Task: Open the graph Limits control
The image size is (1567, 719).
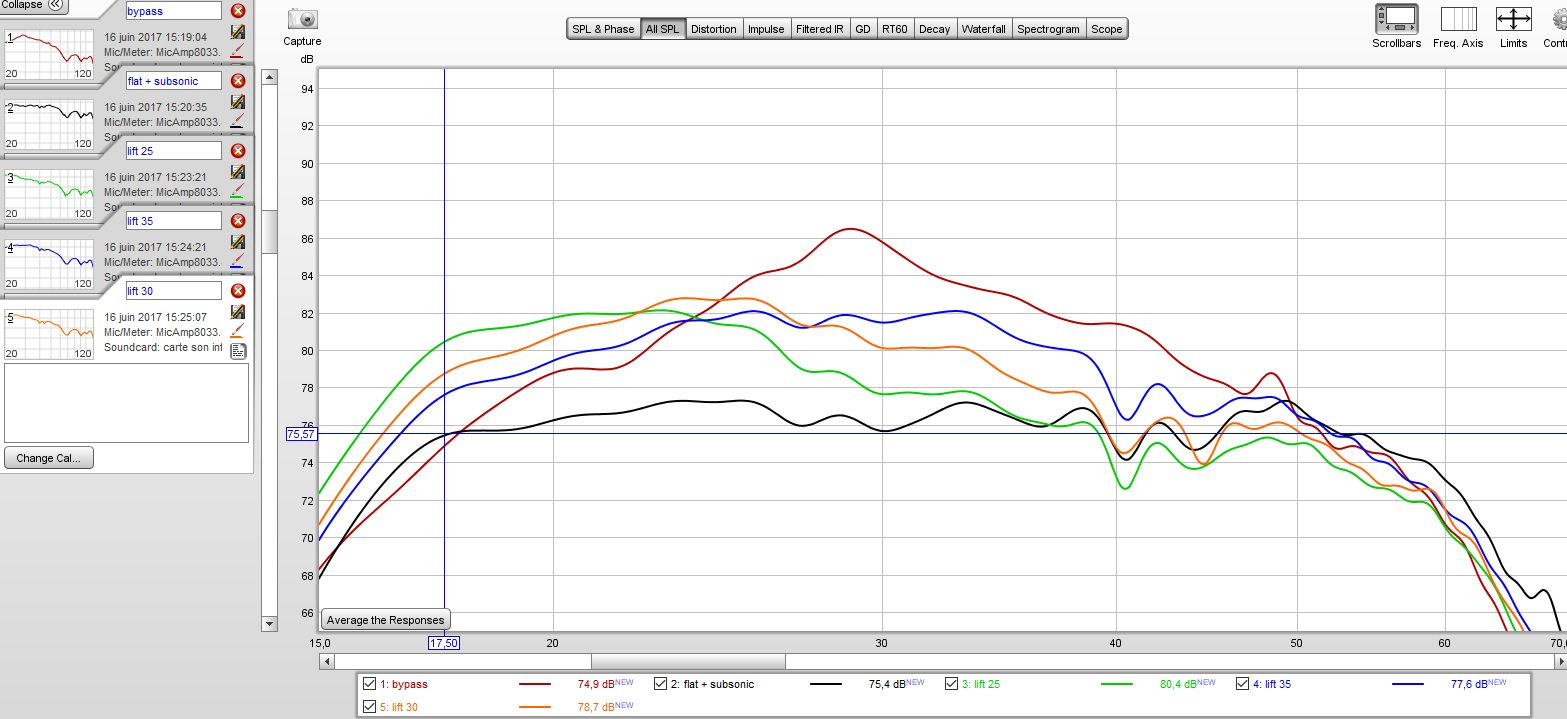Action: [x=1513, y=19]
